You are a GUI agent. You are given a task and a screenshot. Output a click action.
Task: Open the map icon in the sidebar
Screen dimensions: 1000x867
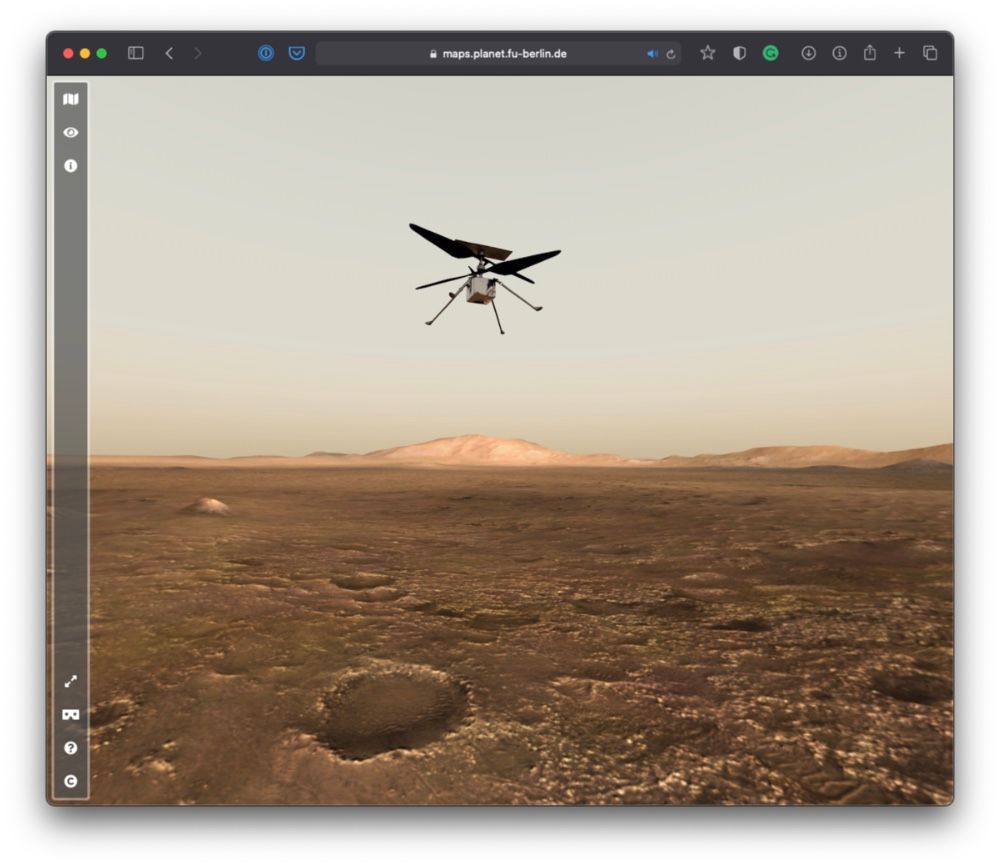coord(70,99)
